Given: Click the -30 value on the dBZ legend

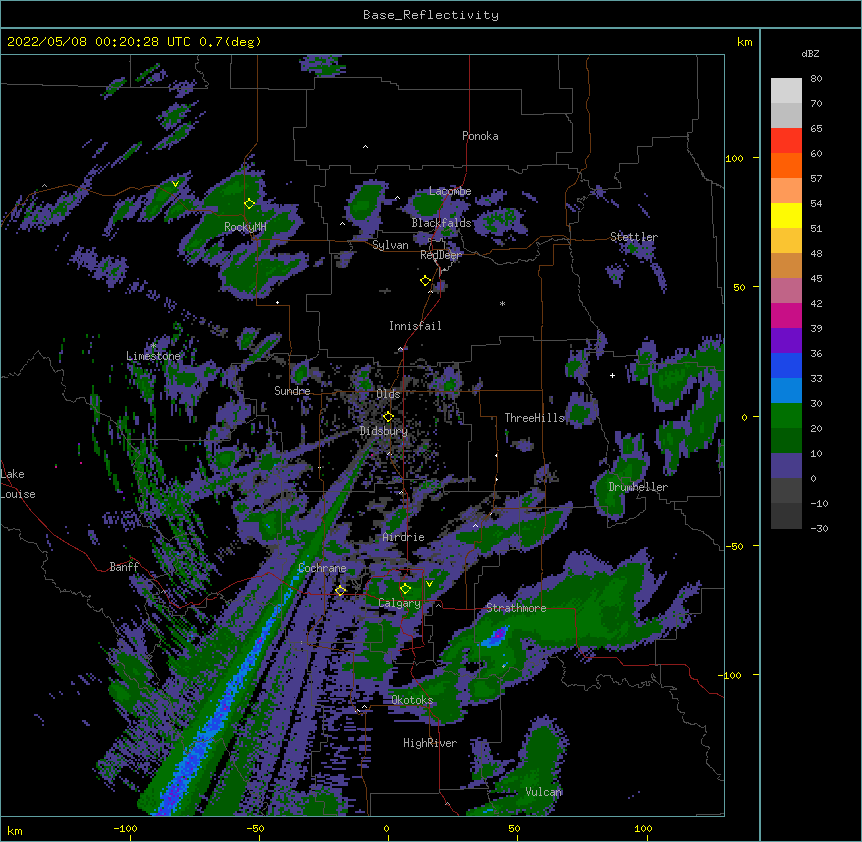Looking at the screenshot, I should tap(819, 529).
